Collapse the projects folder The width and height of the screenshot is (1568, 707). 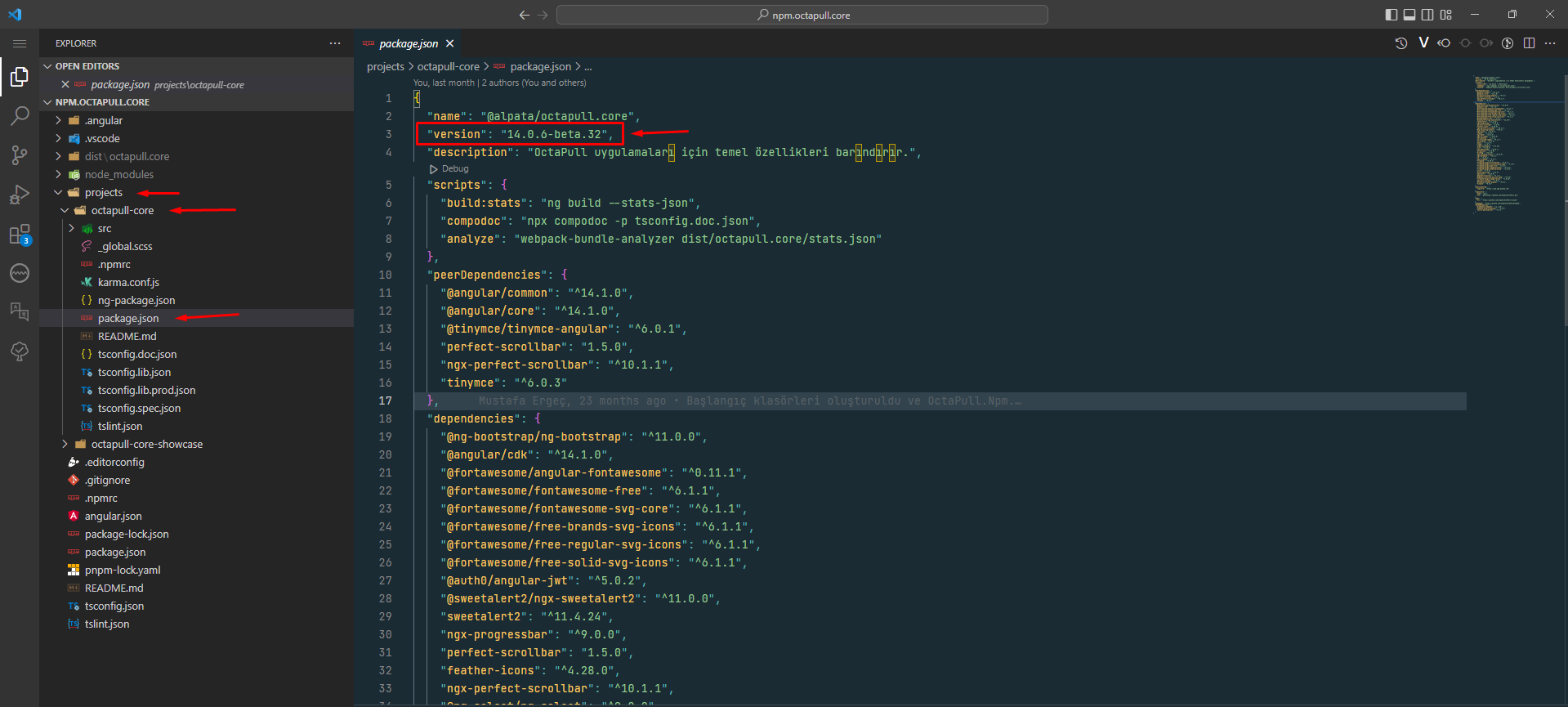click(x=103, y=192)
